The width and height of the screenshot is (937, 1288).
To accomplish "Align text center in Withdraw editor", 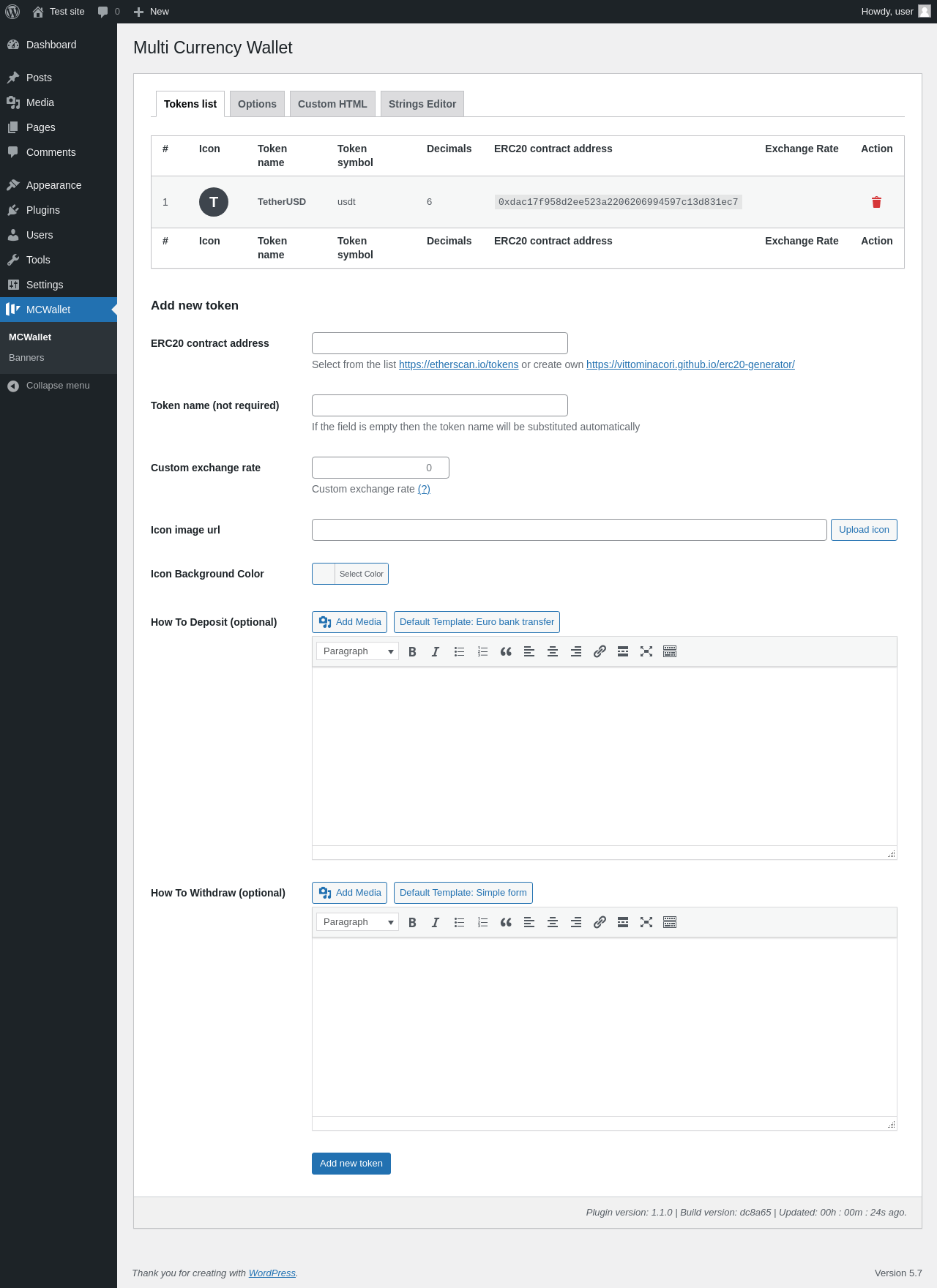I will click(x=553, y=922).
